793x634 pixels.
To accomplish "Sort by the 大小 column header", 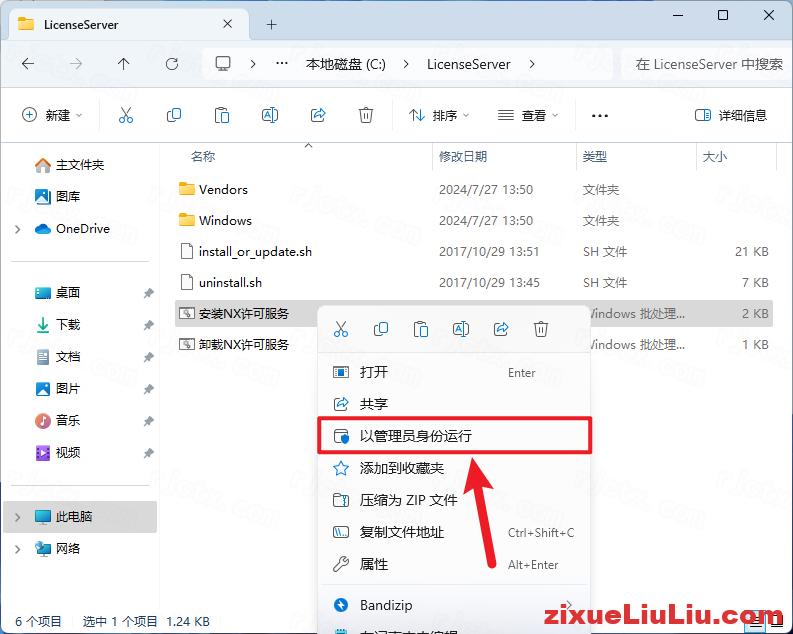I will point(715,157).
